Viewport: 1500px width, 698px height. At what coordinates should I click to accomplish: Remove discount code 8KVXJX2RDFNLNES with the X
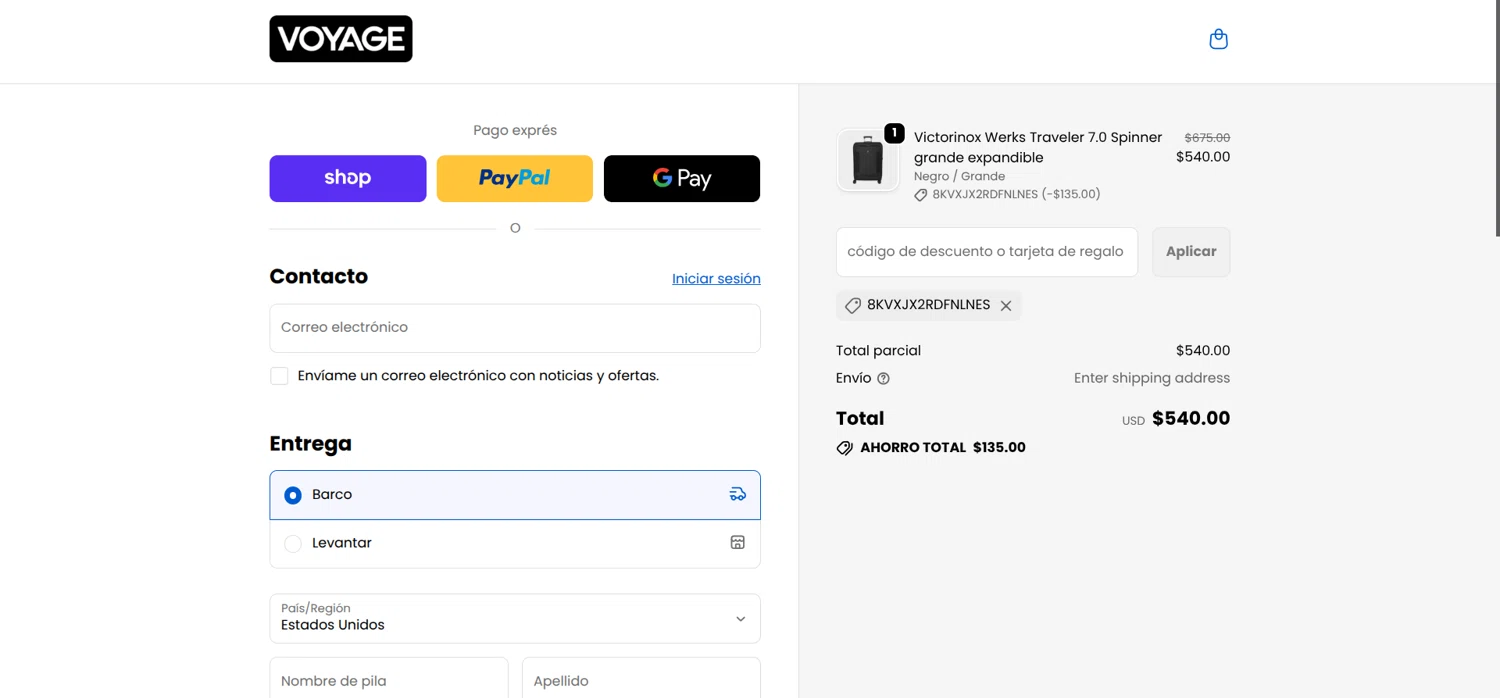(1006, 306)
